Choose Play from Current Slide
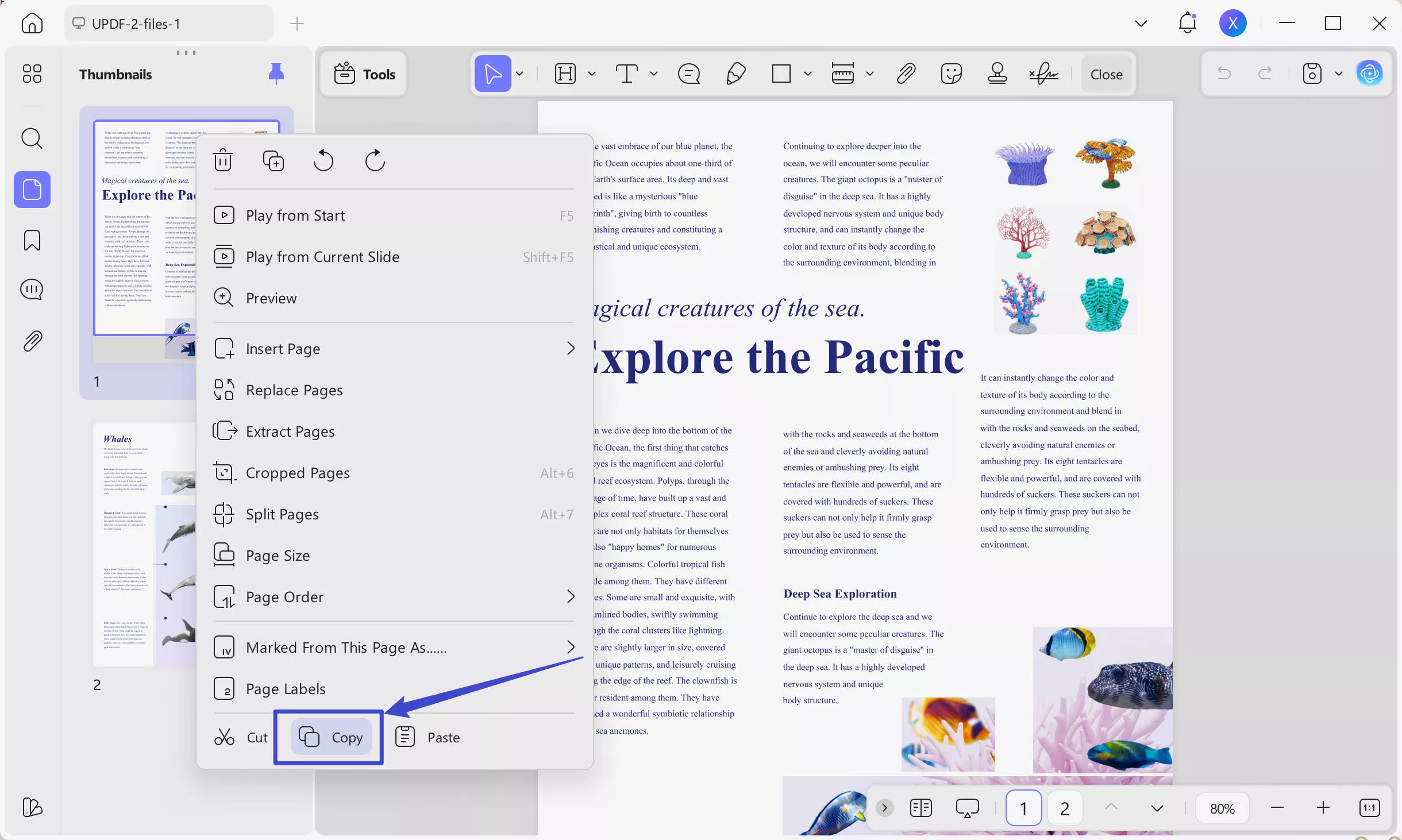Image resolution: width=1402 pixels, height=840 pixels. tap(394, 257)
